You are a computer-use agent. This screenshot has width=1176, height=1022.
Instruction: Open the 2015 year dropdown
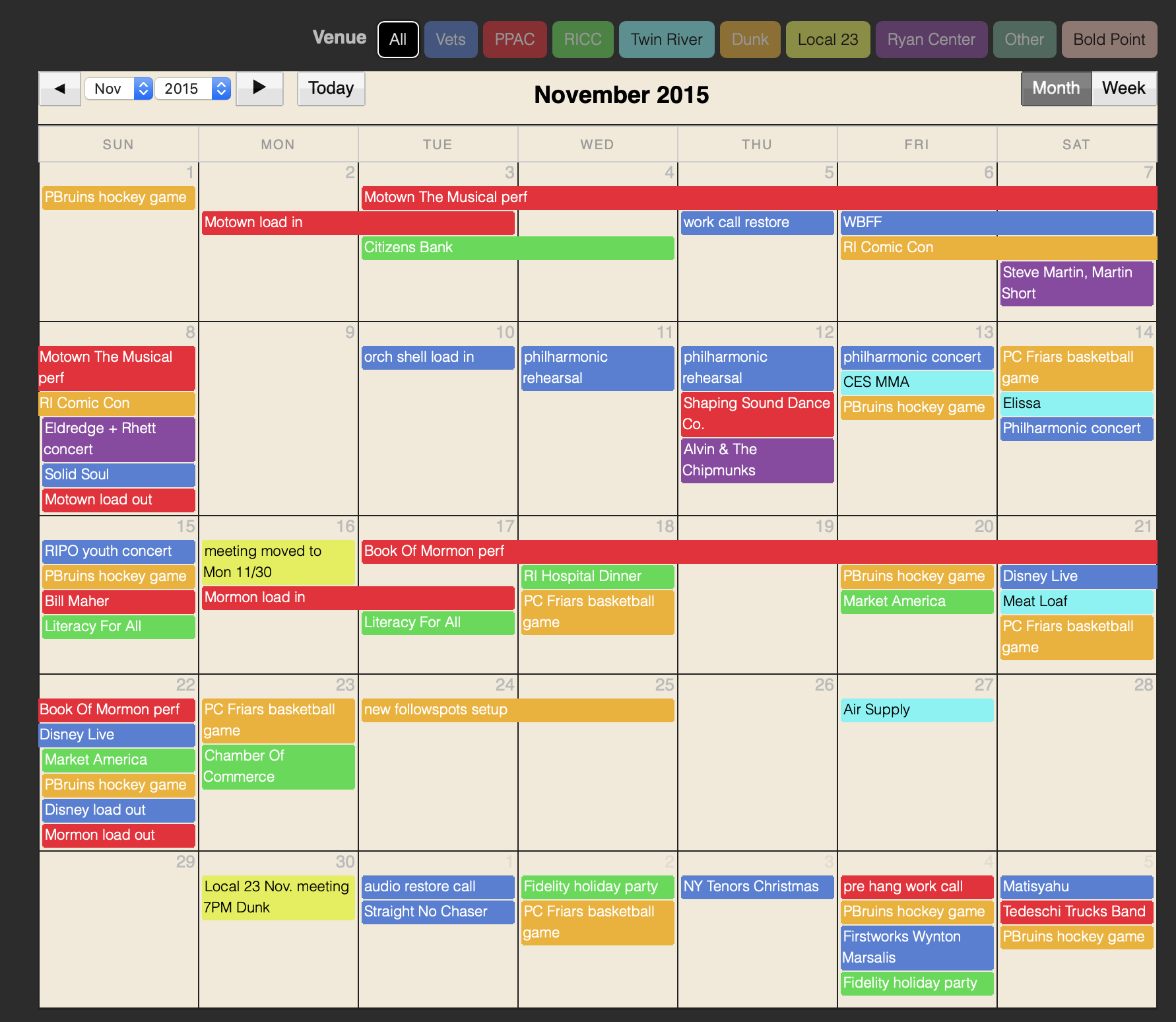pyautogui.click(x=192, y=88)
